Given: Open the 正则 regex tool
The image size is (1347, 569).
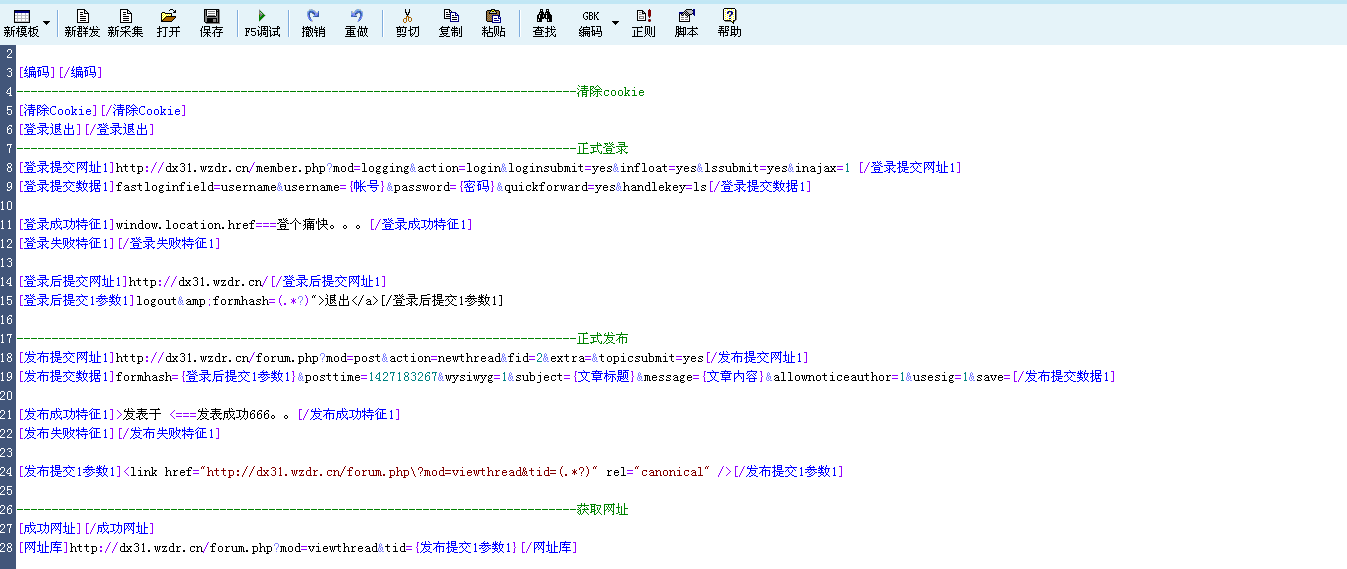Looking at the screenshot, I should pos(643,23).
